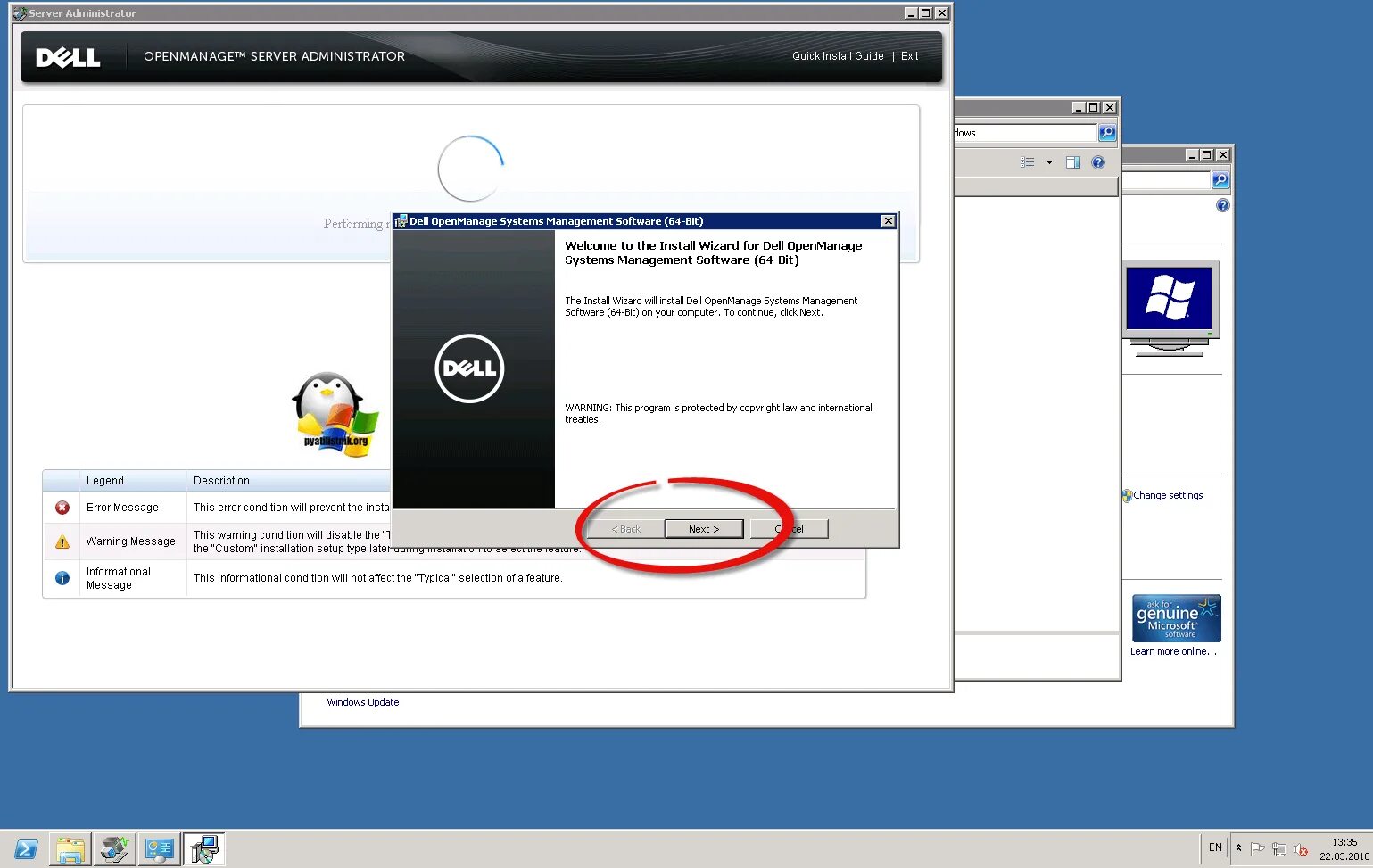
Task: Open the view options dropdown arrow
Action: pos(1049,162)
